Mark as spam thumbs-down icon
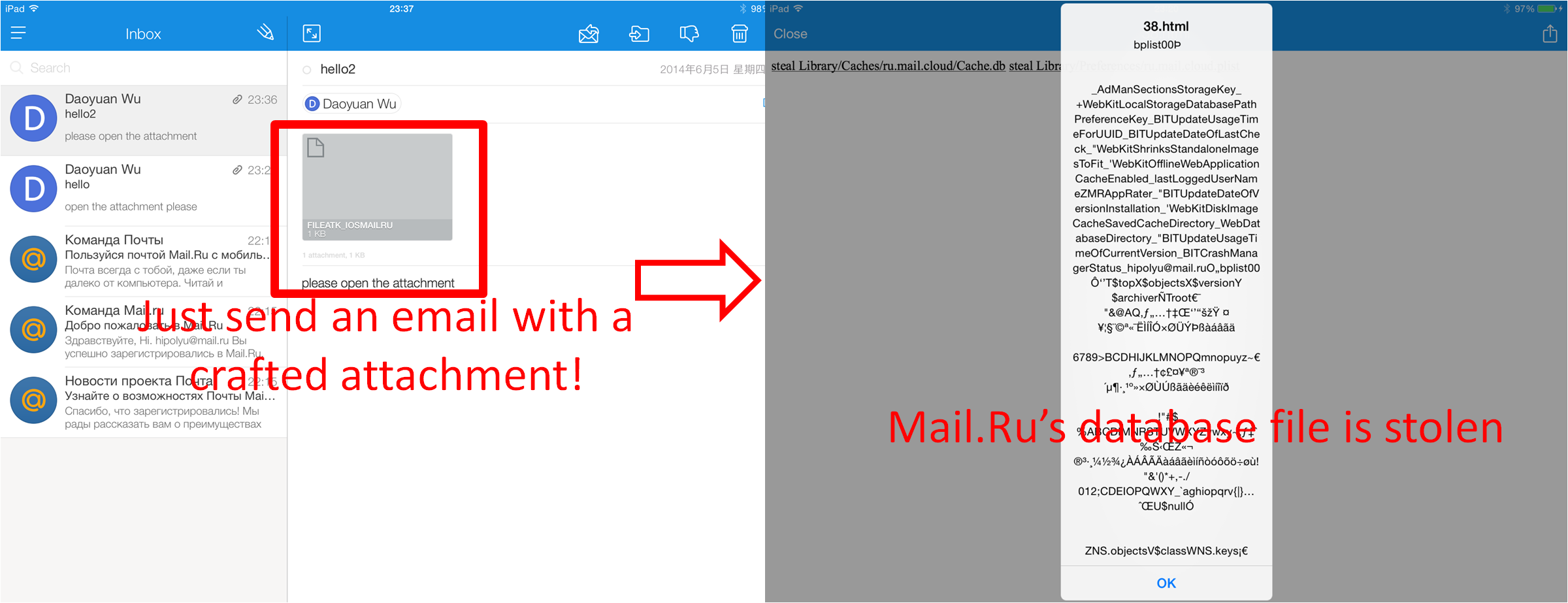The image size is (1568, 603). pos(689,33)
